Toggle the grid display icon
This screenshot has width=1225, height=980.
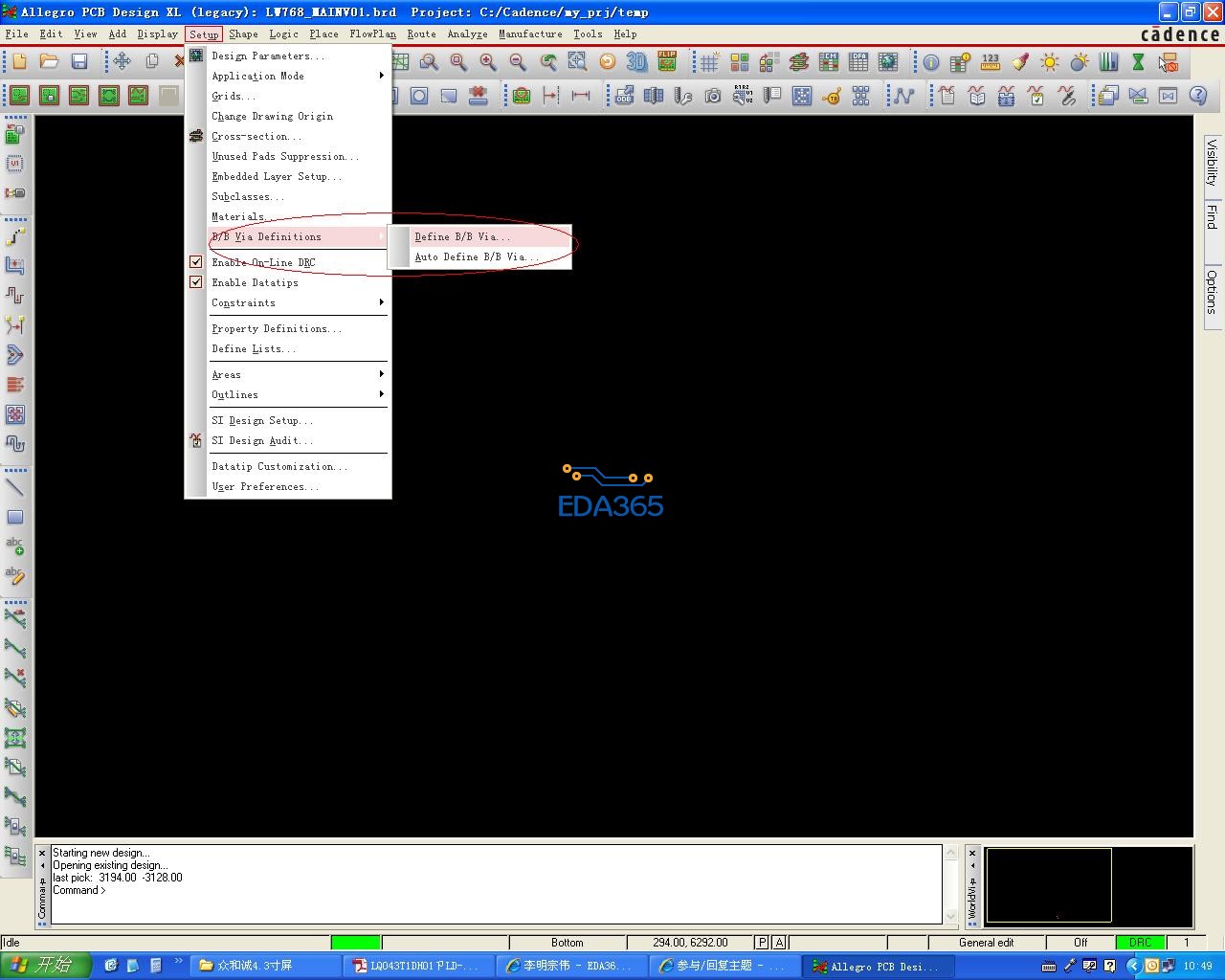pos(709,62)
